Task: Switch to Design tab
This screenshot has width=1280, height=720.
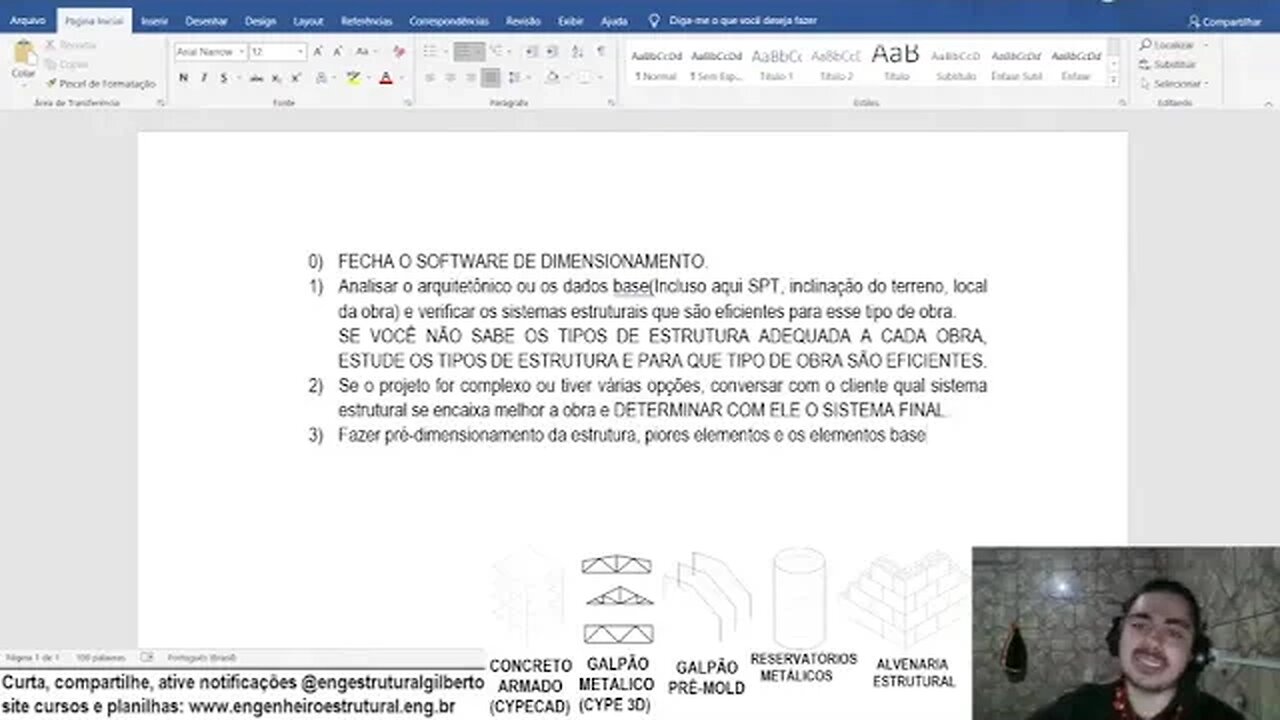Action: (260, 20)
